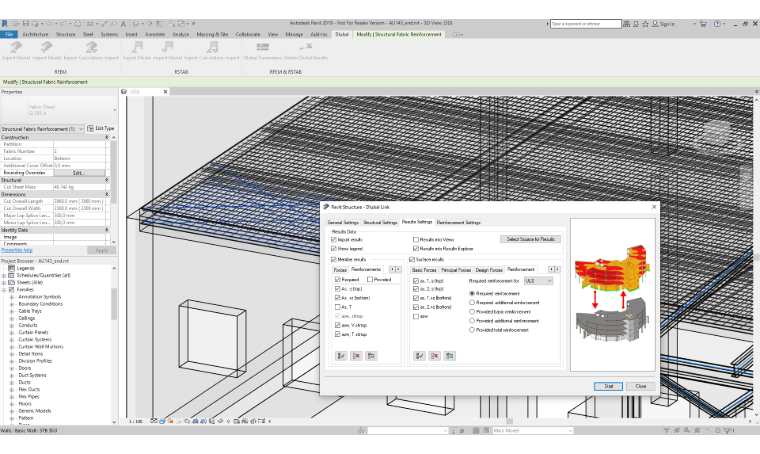Enable Results into Views checkbox
The width and height of the screenshot is (760, 454).
415,239
